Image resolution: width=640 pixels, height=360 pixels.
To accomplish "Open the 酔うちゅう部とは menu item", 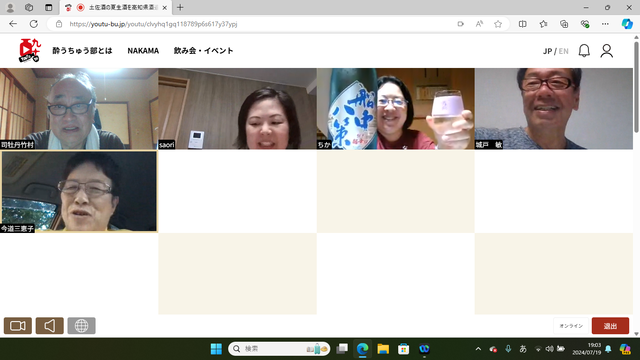I will [x=82, y=51].
